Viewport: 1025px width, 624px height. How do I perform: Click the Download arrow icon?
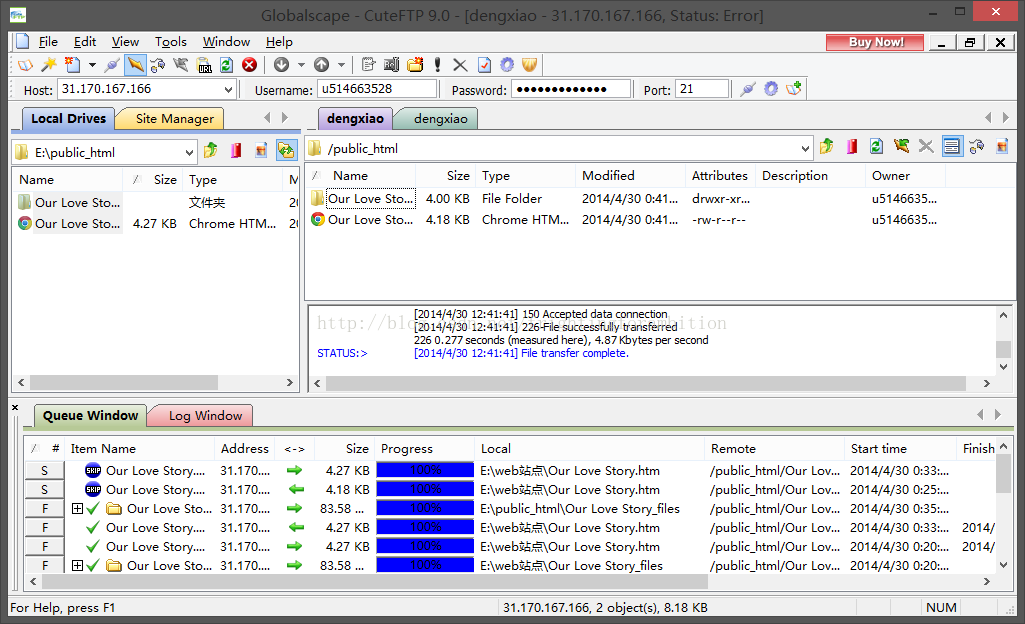(282, 65)
